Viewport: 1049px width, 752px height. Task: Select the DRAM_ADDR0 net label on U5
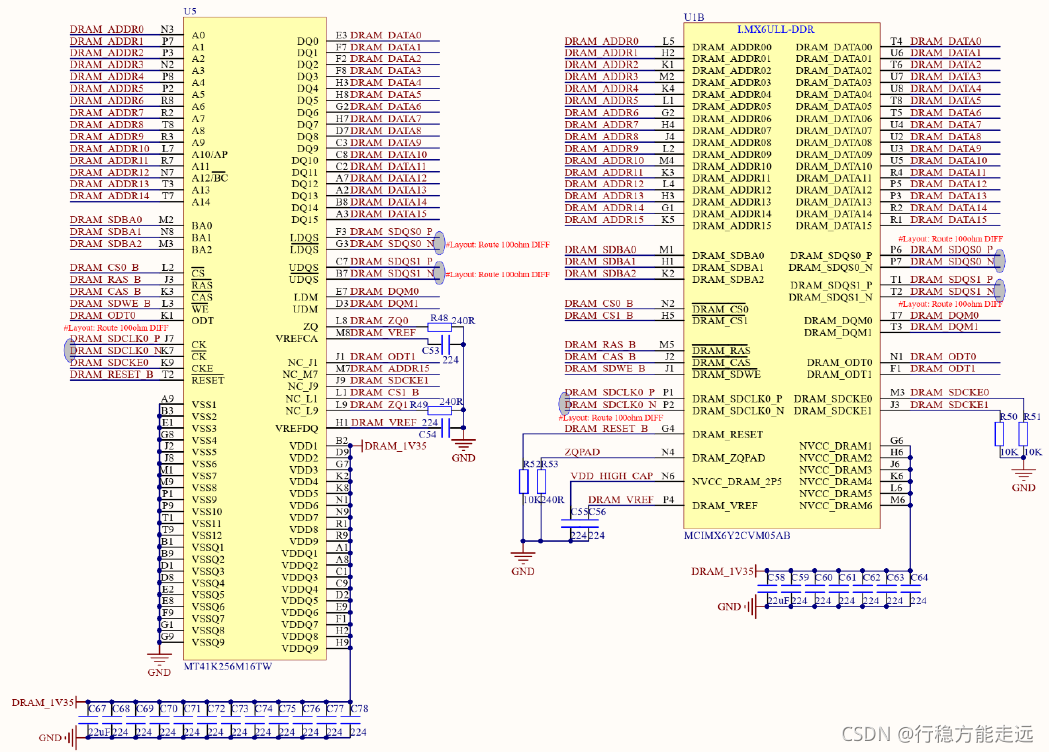(105, 29)
